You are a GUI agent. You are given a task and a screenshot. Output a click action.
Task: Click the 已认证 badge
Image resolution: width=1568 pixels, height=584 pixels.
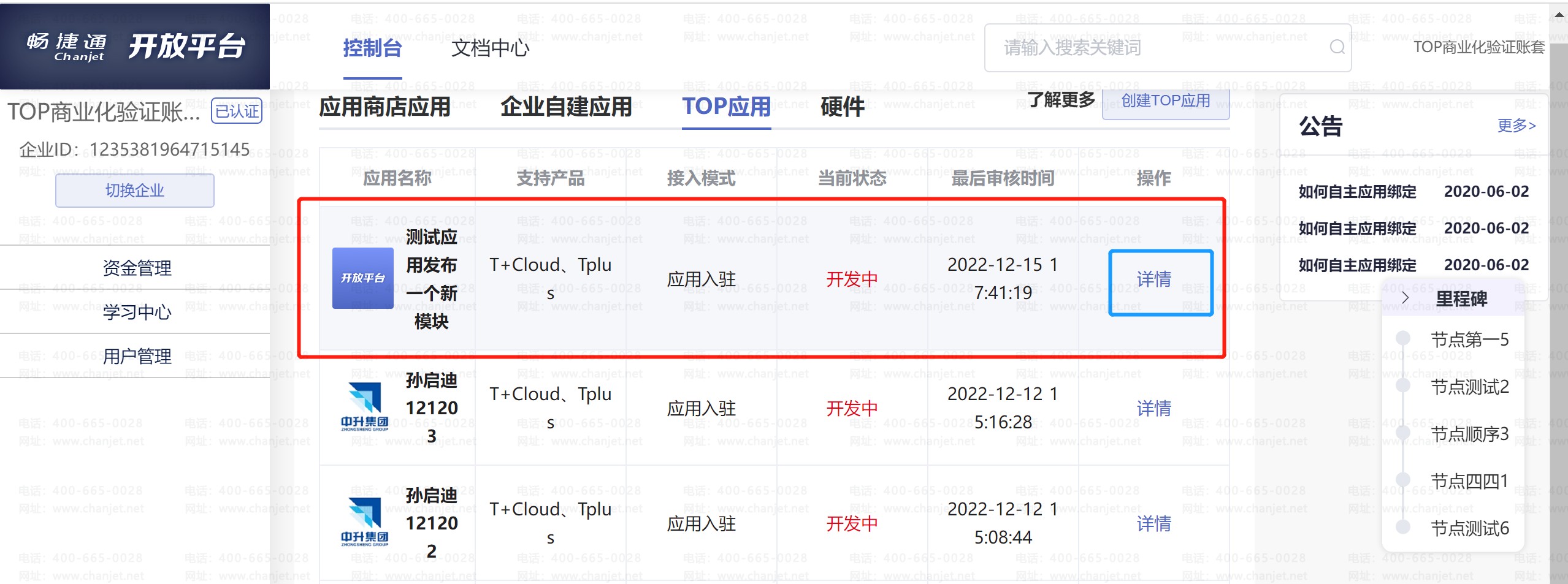[x=237, y=111]
